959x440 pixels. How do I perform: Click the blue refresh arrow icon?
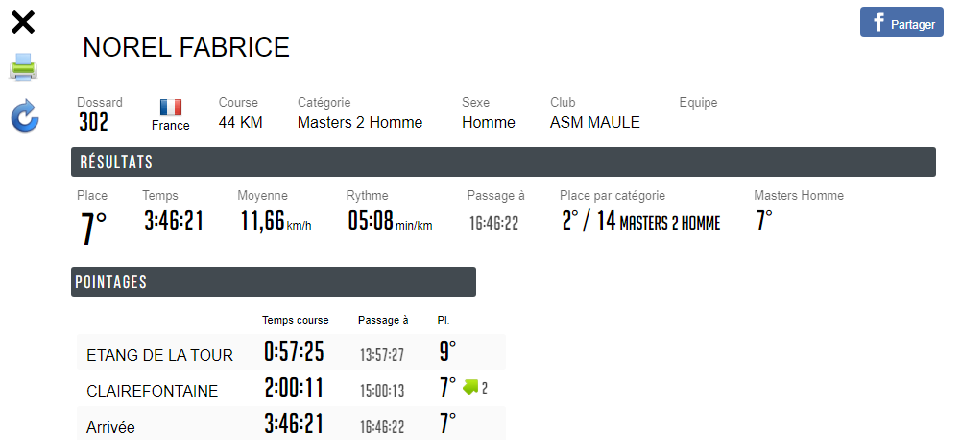(x=24, y=116)
